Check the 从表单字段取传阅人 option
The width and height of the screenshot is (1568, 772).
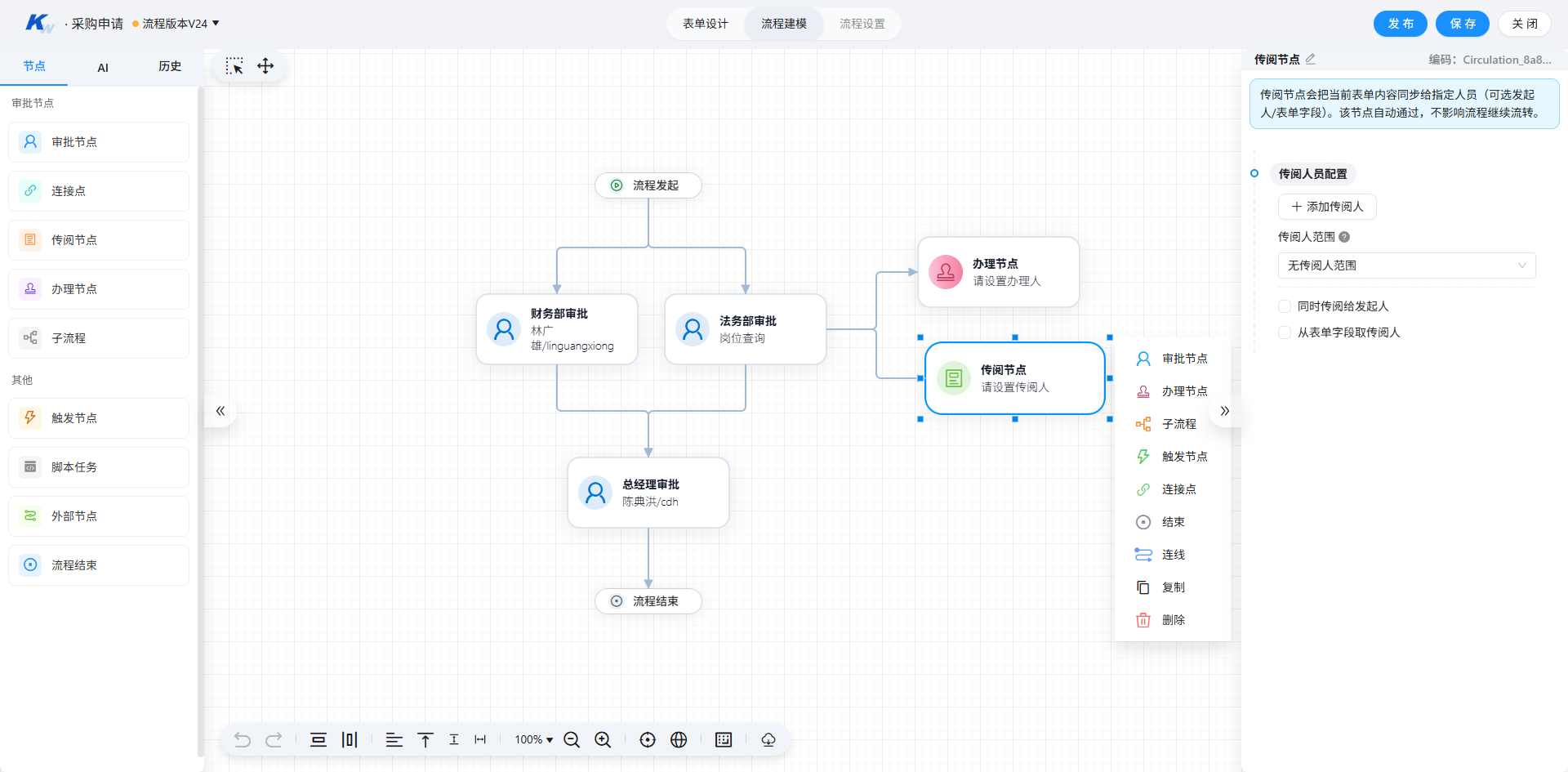click(x=1285, y=332)
